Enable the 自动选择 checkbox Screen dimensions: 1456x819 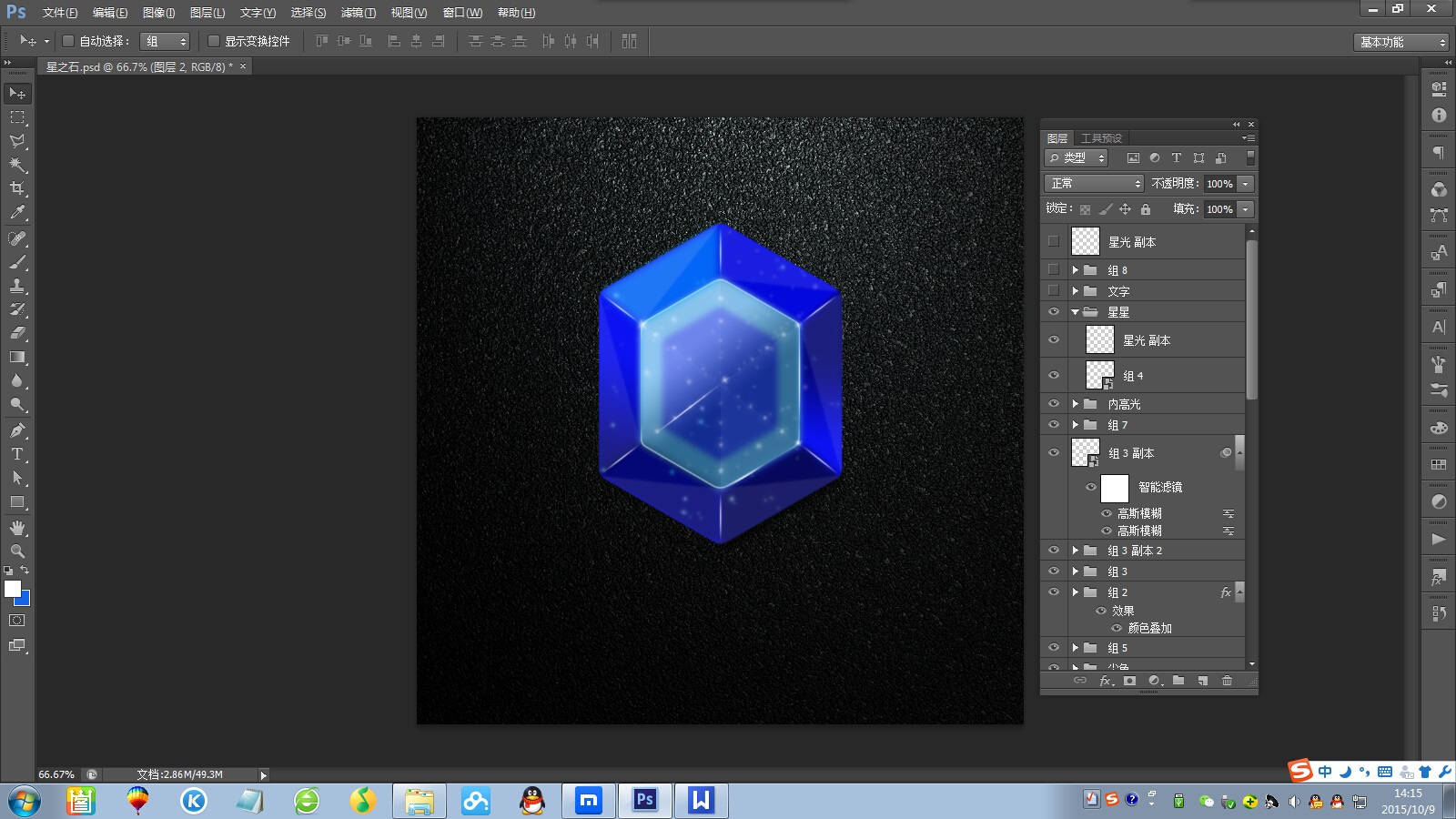pyautogui.click(x=67, y=41)
